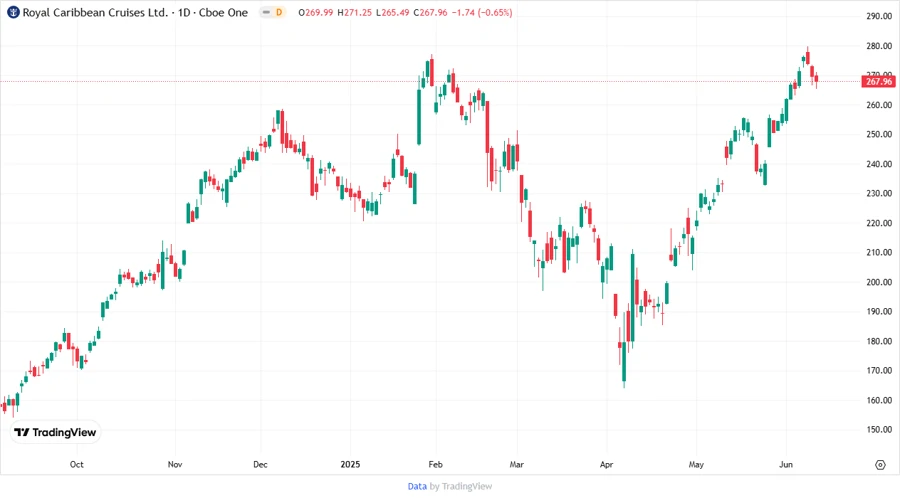
Task: Click the 210.00 price axis label
Action: click(x=879, y=252)
